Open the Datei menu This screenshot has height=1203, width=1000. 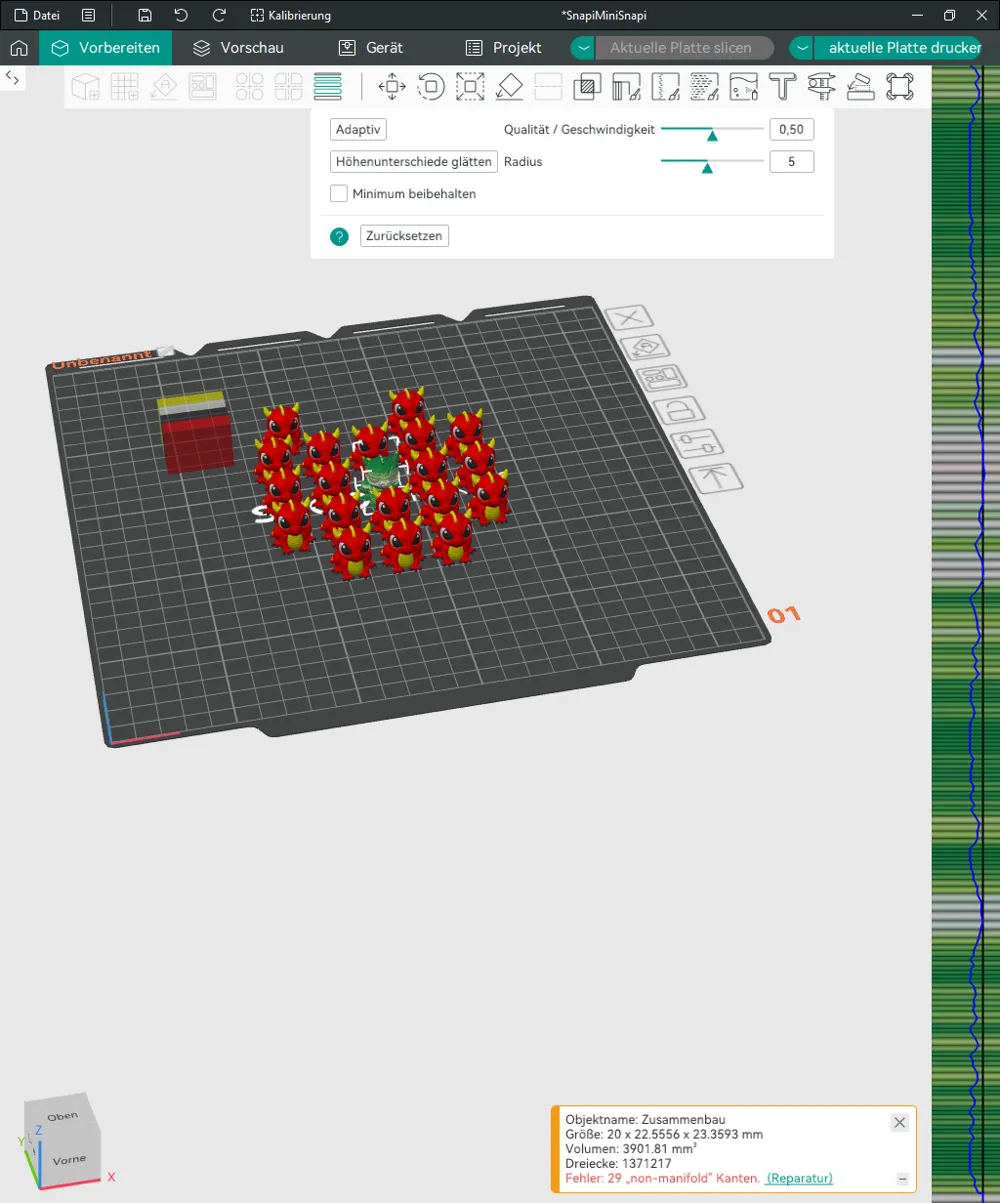pos(37,16)
